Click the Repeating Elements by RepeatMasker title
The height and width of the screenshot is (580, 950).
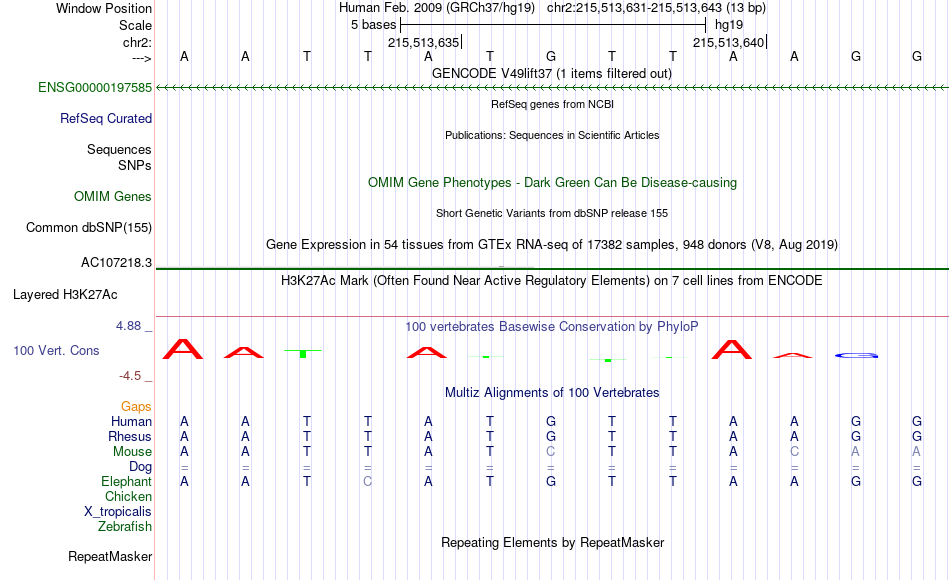point(552,542)
